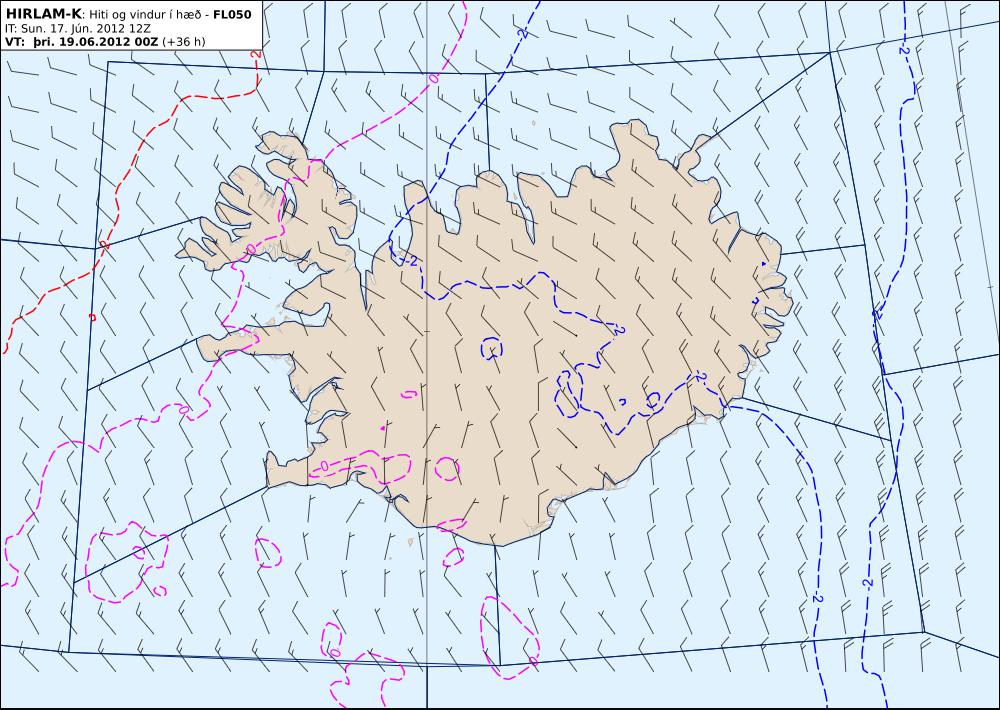Select the 'Hiti og vindur í hæð' caption
This screenshot has width=1000, height=710.
click(x=145, y=15)
